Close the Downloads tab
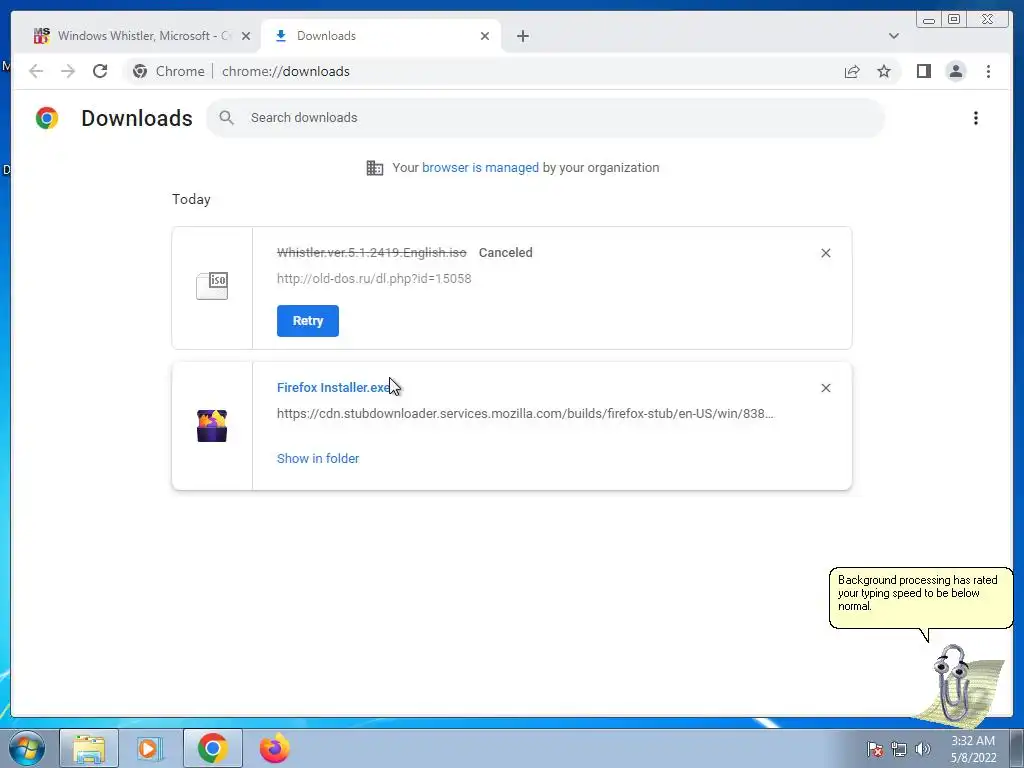1024x768 pixels. pyautogui.click(x=485, y=36)
